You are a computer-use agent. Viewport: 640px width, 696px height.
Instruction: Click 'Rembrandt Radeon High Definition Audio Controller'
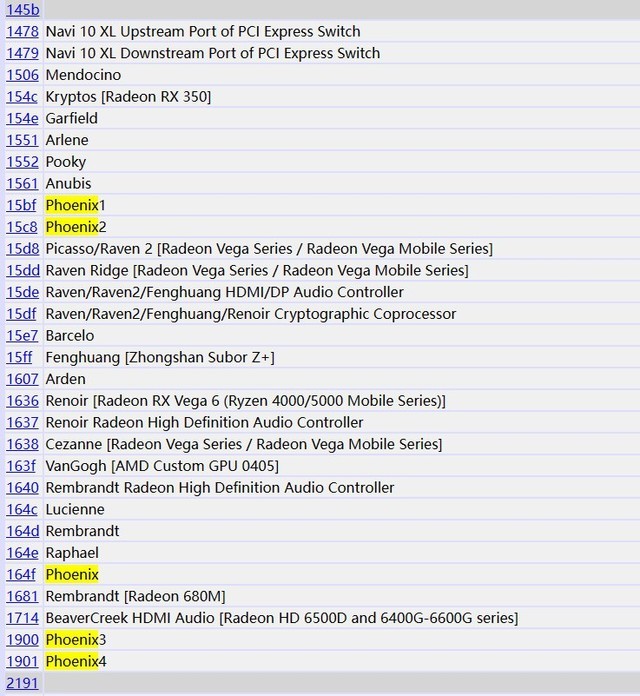click(220, 488)
